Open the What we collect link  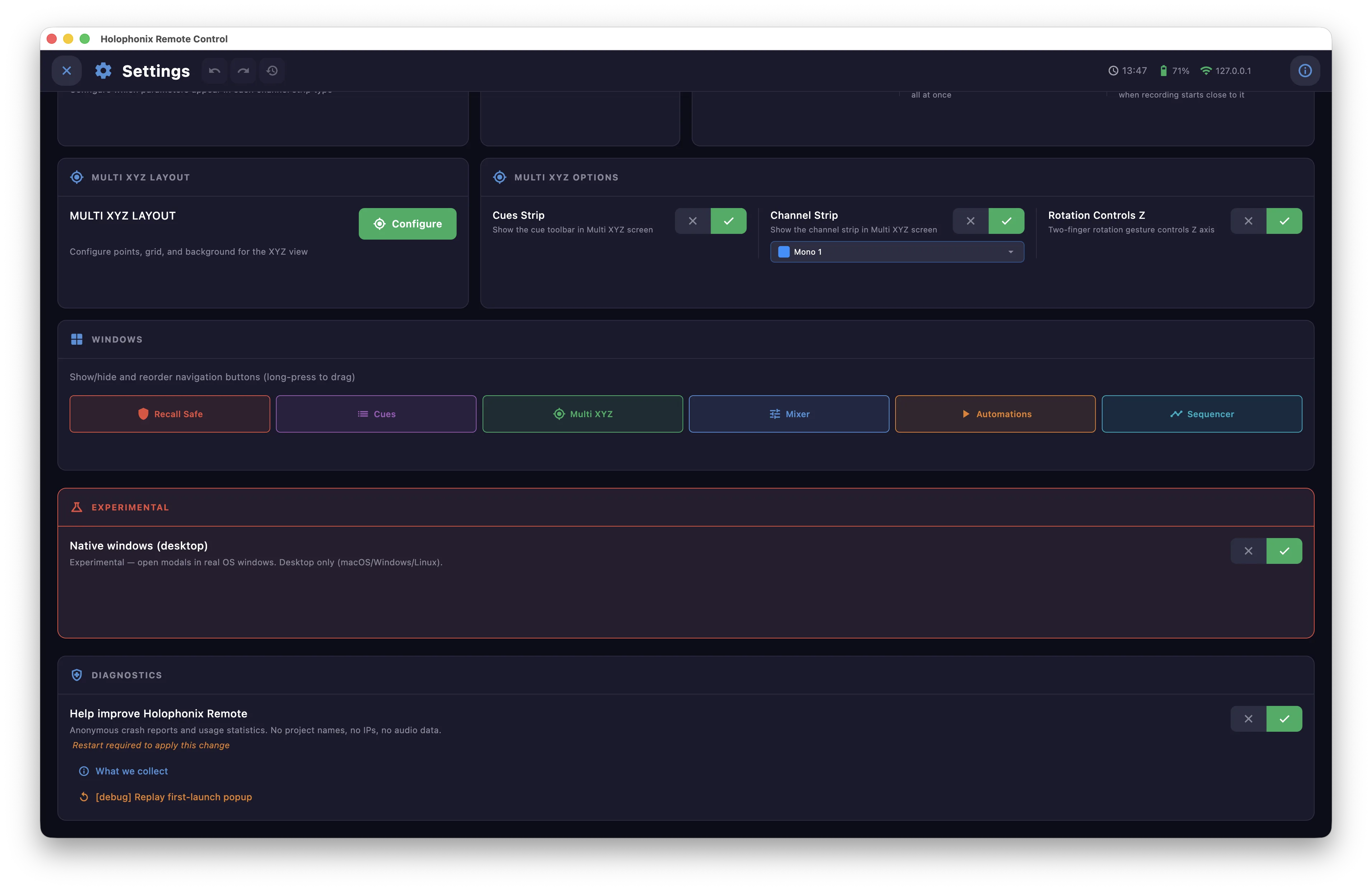click(131, 771)
